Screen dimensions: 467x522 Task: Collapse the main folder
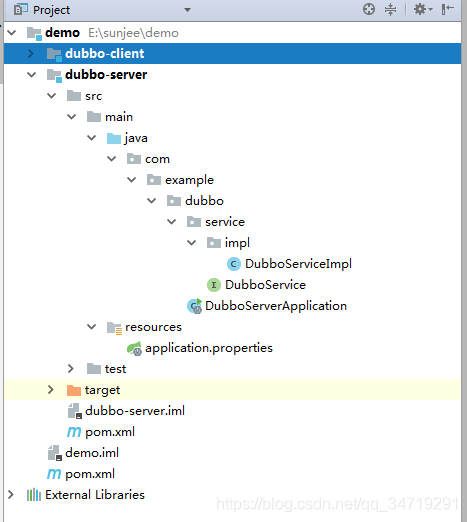72,117
